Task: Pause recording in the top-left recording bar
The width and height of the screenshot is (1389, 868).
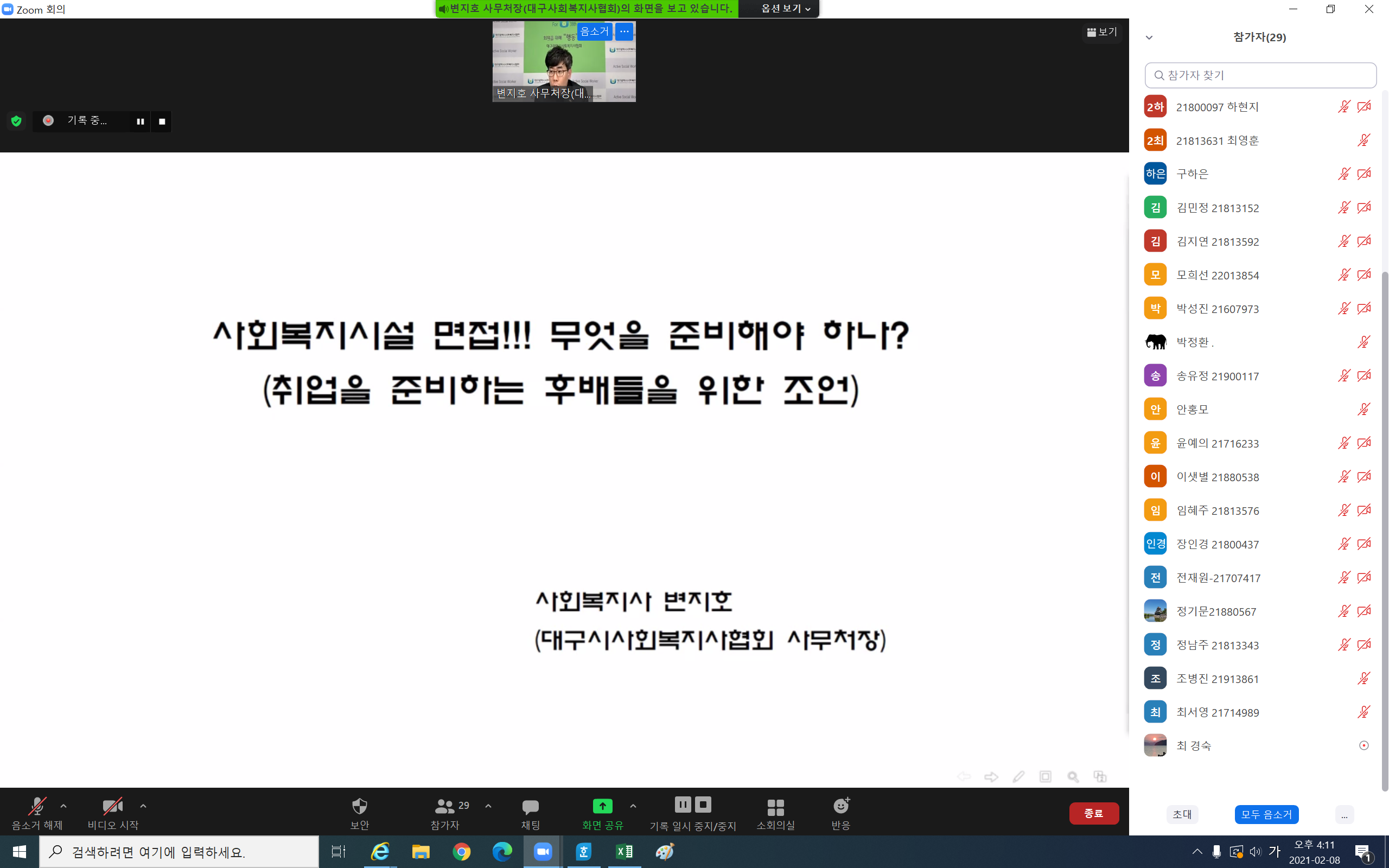Action: (140, 121)
